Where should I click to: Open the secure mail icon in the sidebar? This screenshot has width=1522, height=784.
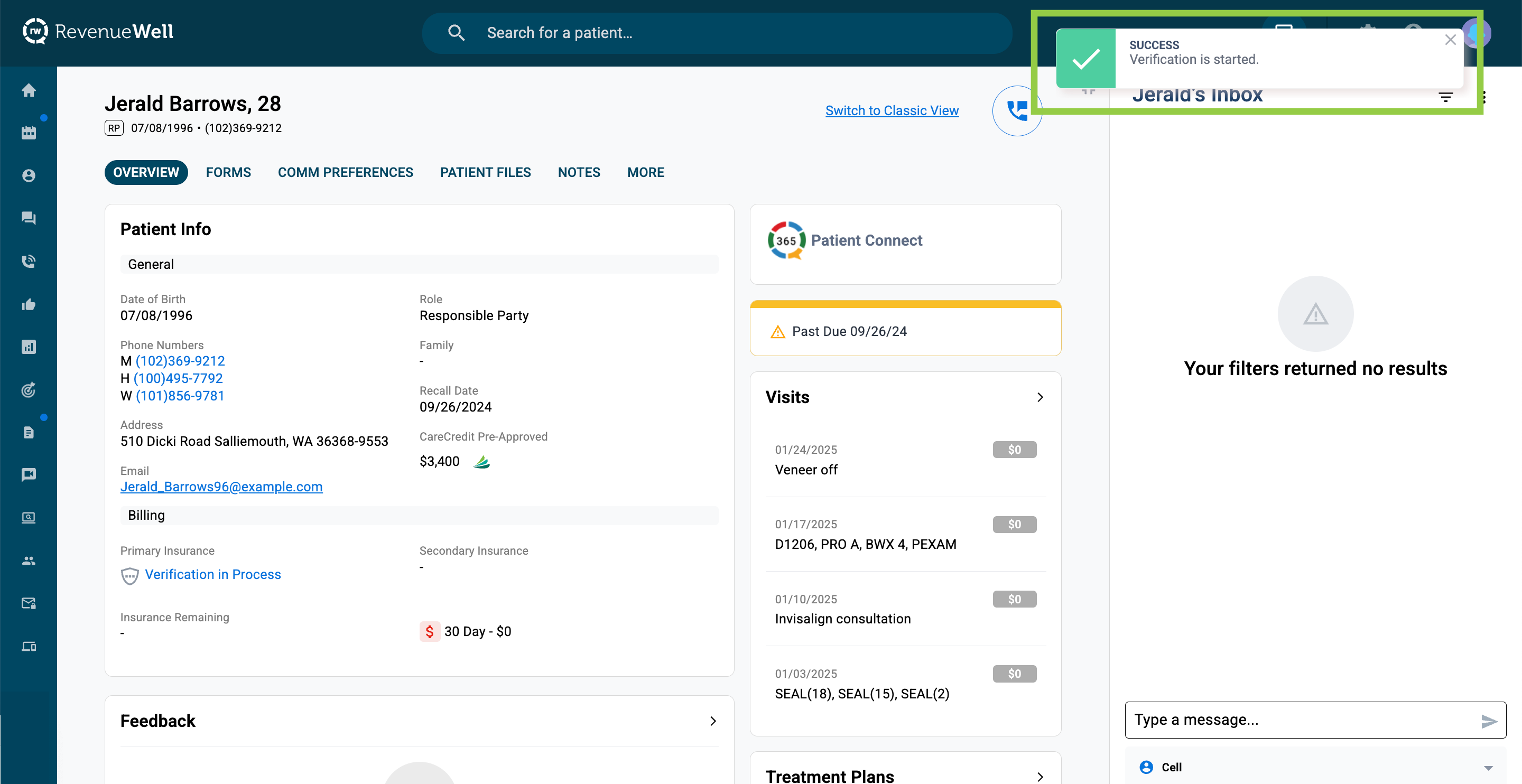[29, 603]
